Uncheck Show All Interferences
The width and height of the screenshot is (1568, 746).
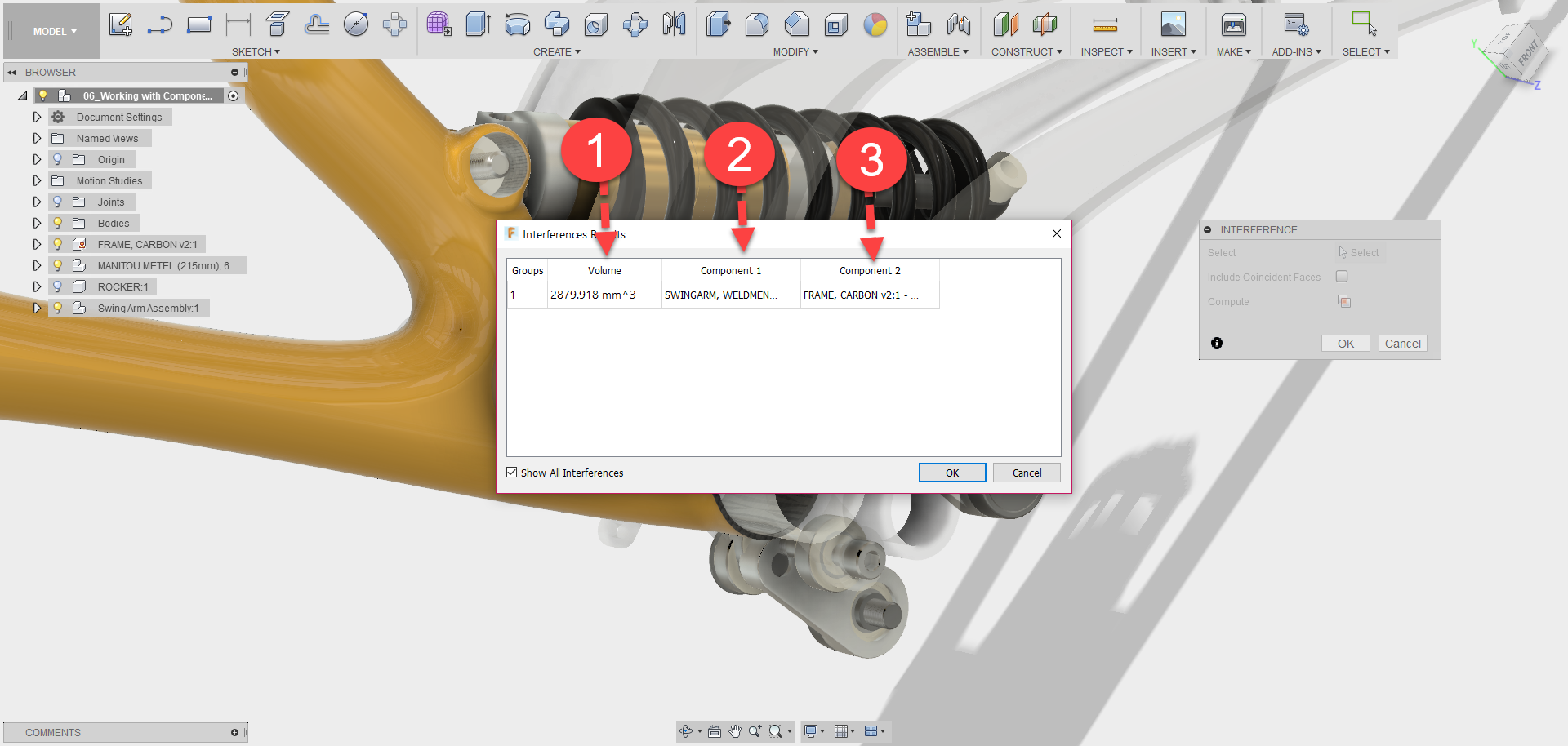(x=511, y=473)
